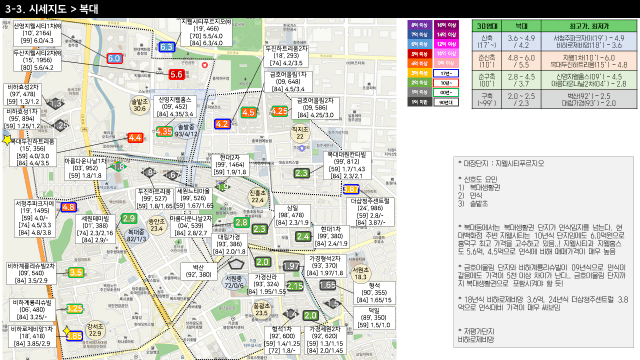Select the magenta 12억 이상 legend swatch

[x=446, y=44]
